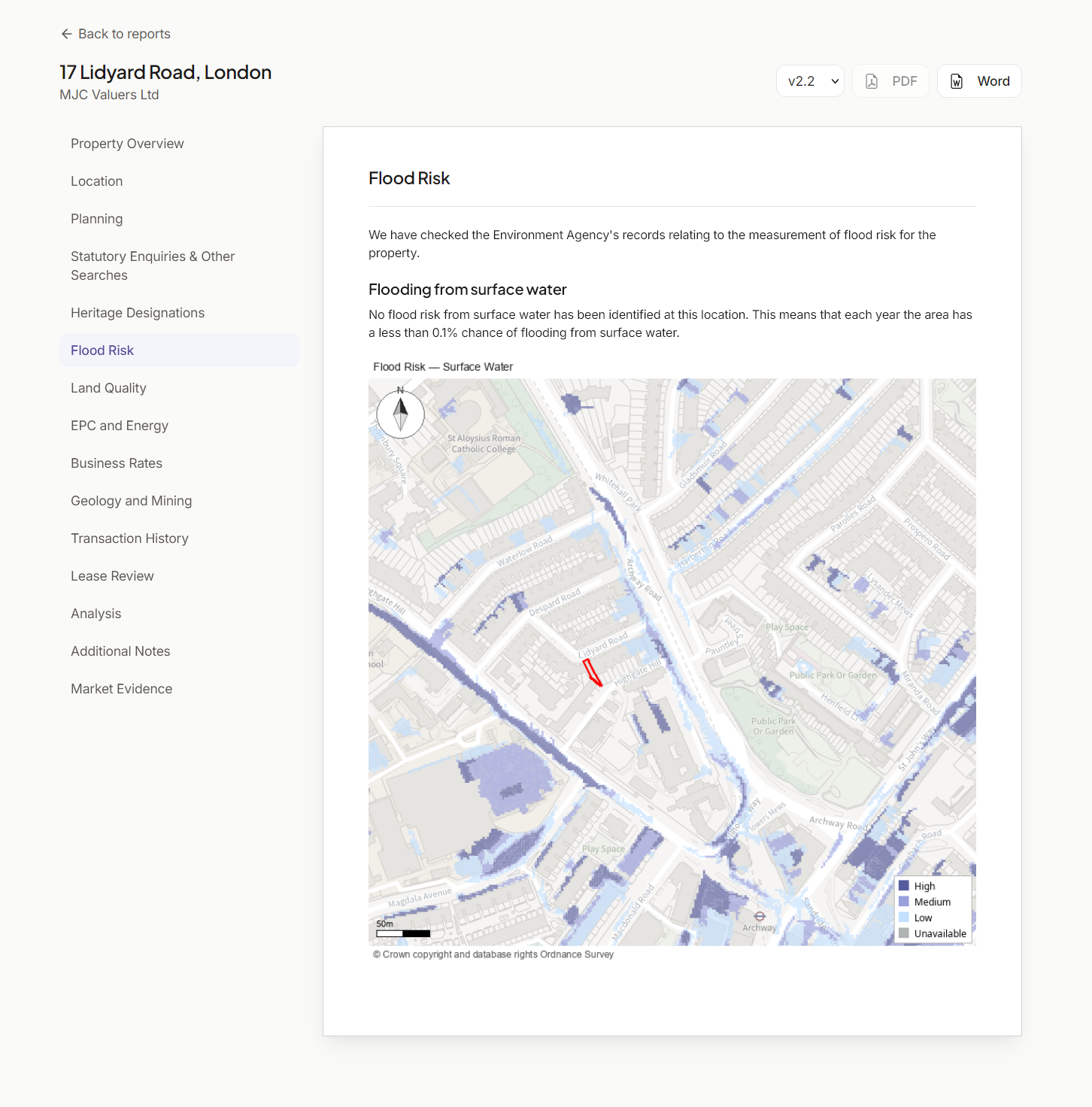Click 'Flood Risk — Surface Water' map caption

click(x=443, y=367)
